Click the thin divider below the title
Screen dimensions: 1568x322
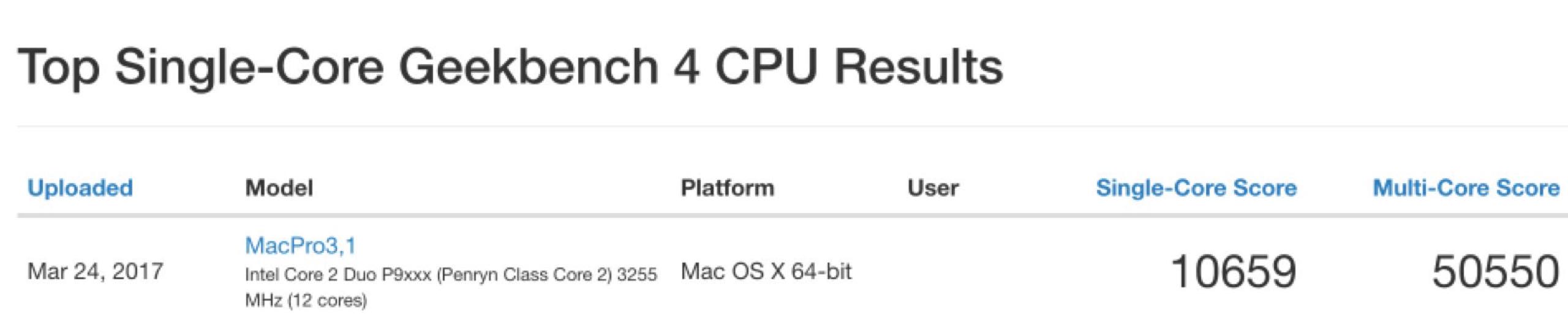[790, 126]
